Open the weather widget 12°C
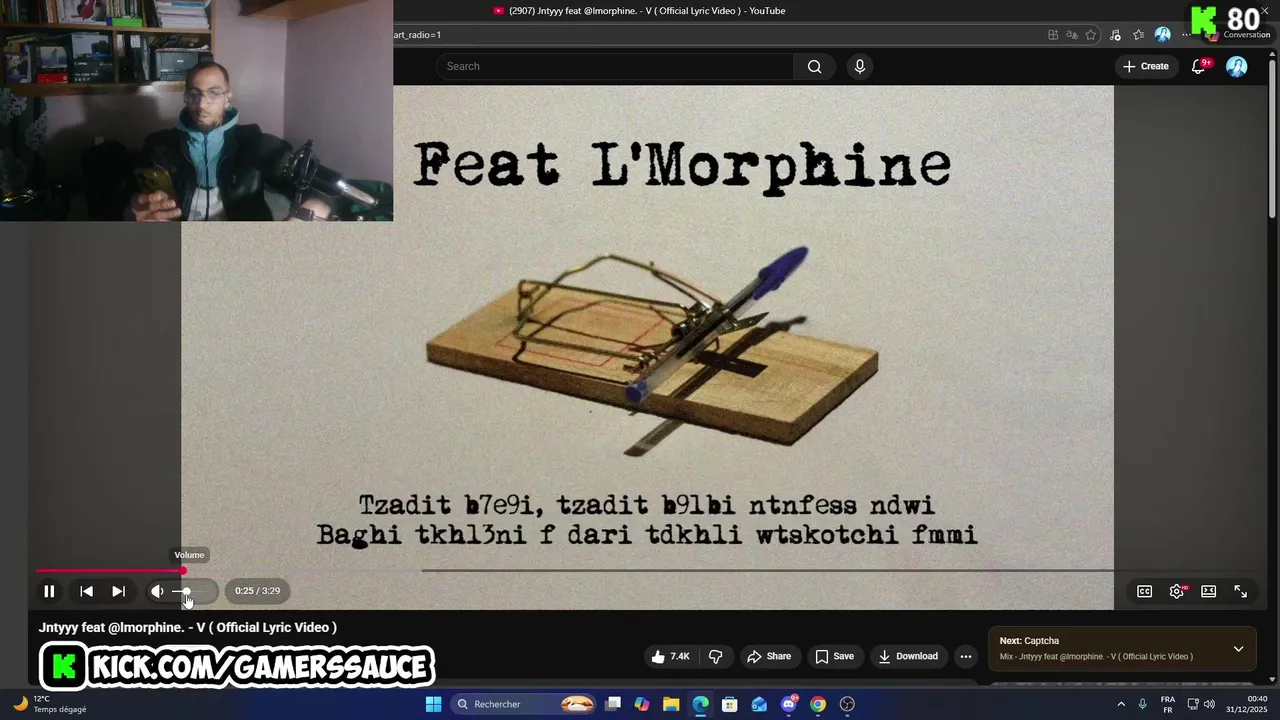 [50, 704]
